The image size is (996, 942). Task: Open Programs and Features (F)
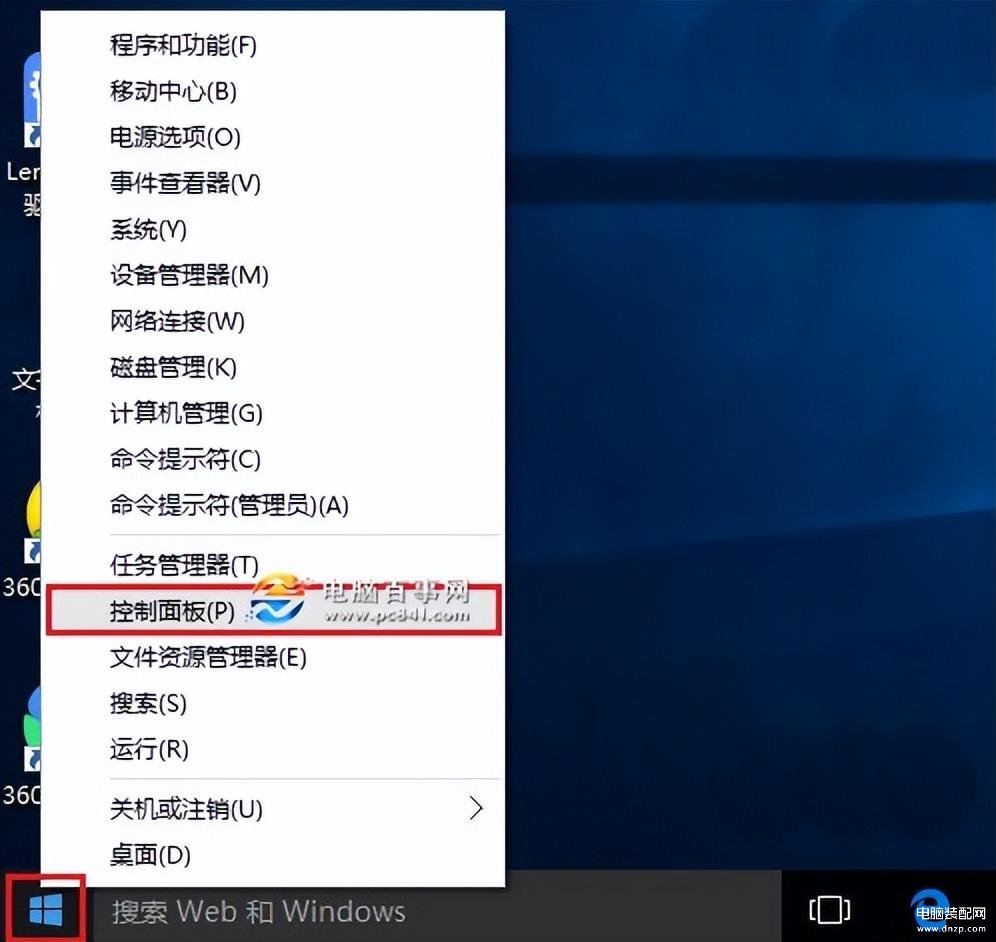coord(273,45)
